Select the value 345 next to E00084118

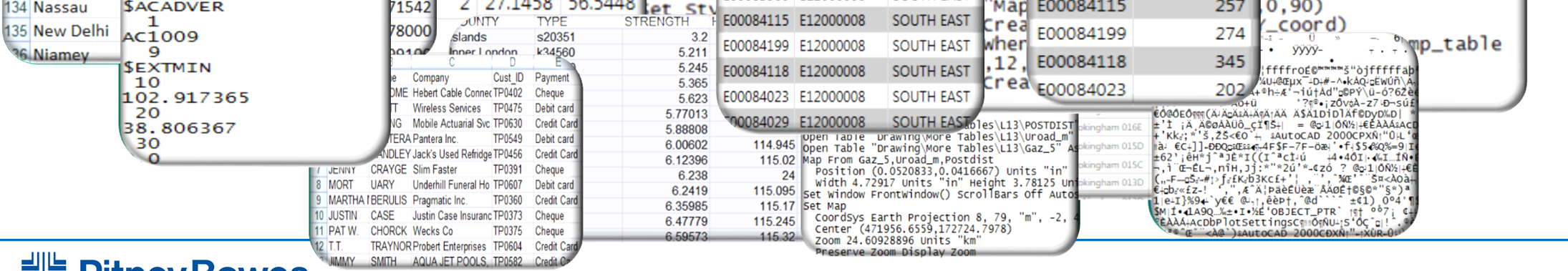1229,62
